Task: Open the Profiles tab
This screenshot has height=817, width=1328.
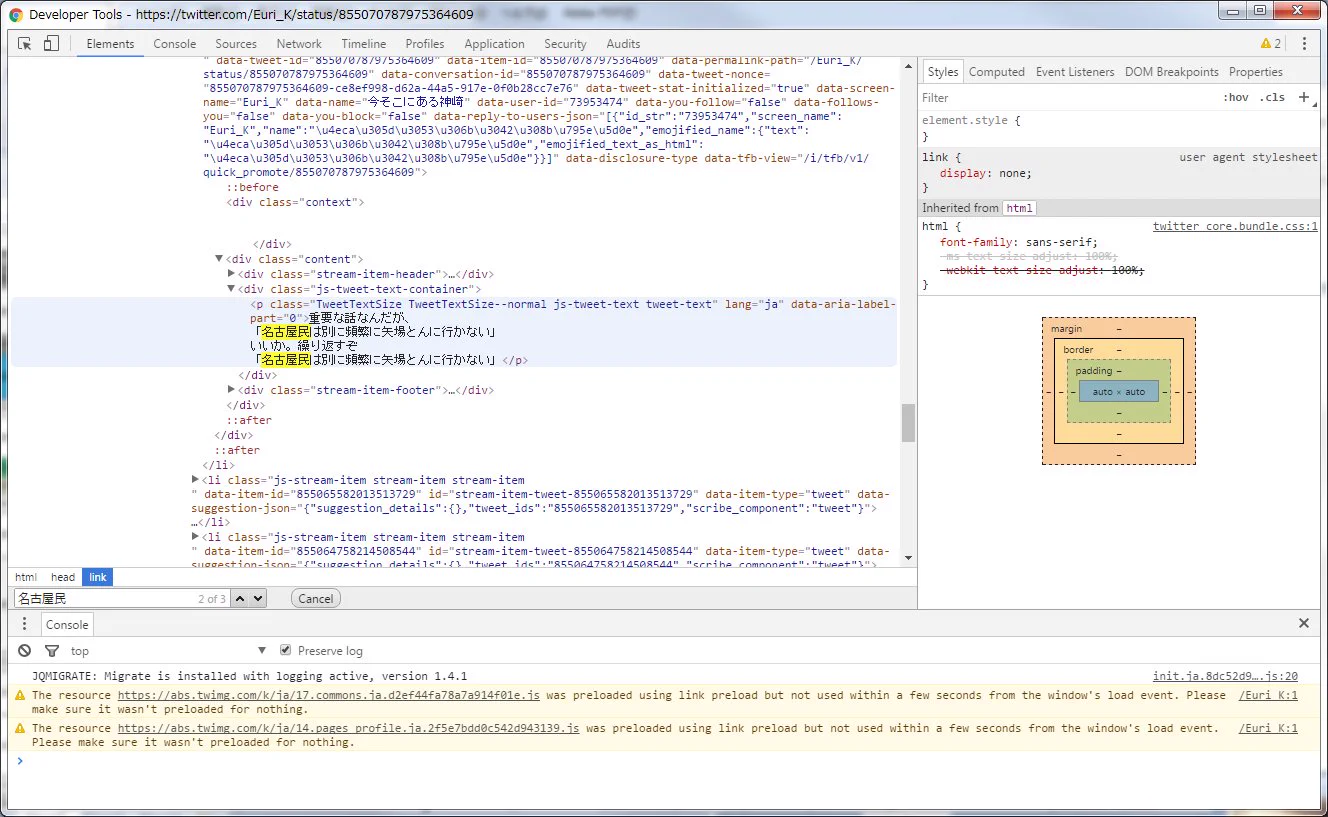Action: pyautogui.click(x=425, y=44)
